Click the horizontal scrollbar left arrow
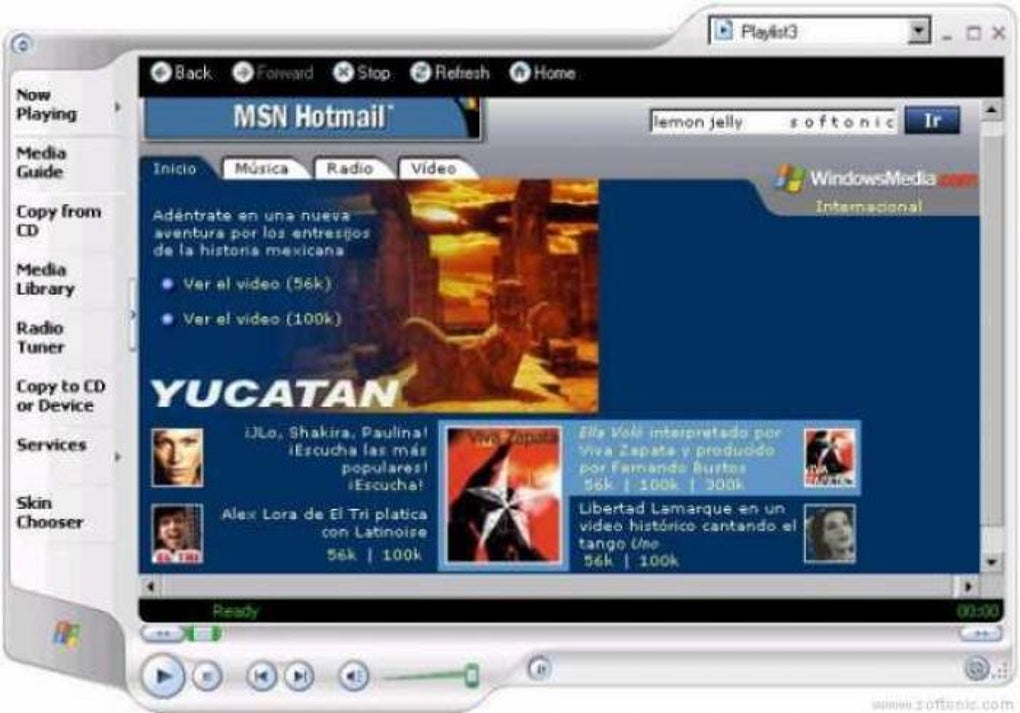1020x713 pixels. pos(150,587)
